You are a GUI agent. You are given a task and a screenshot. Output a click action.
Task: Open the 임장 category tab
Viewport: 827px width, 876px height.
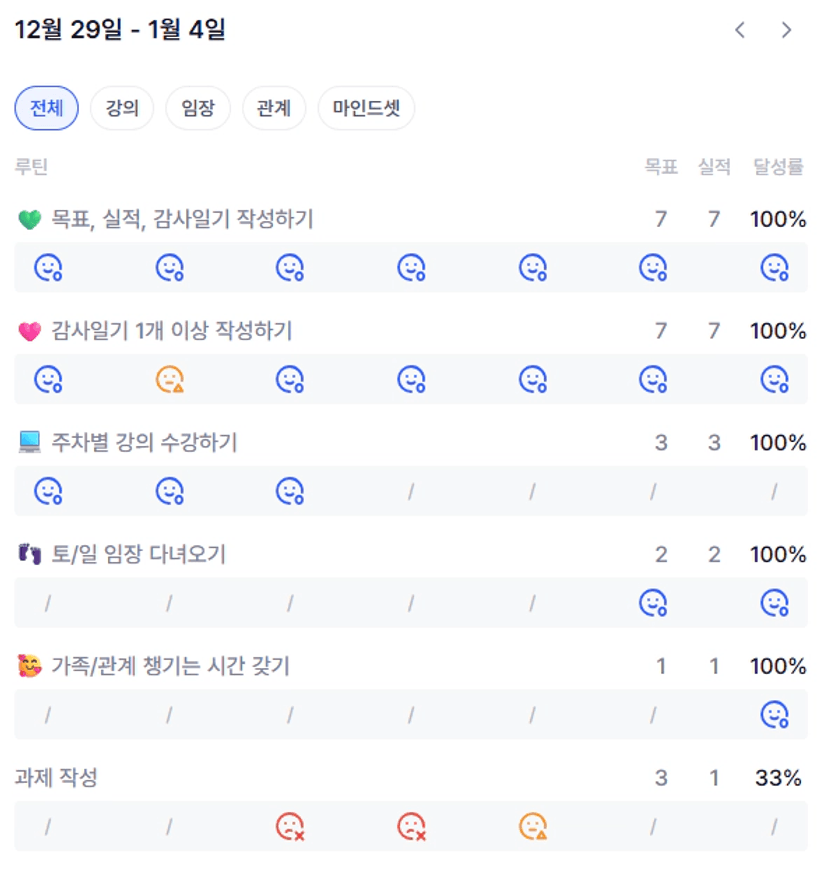198,108
